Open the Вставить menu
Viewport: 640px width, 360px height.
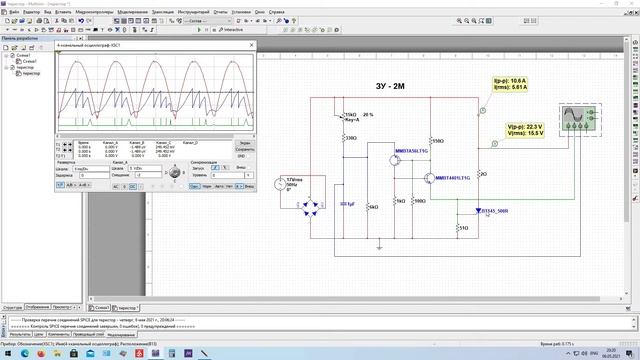tap(62, 12)
